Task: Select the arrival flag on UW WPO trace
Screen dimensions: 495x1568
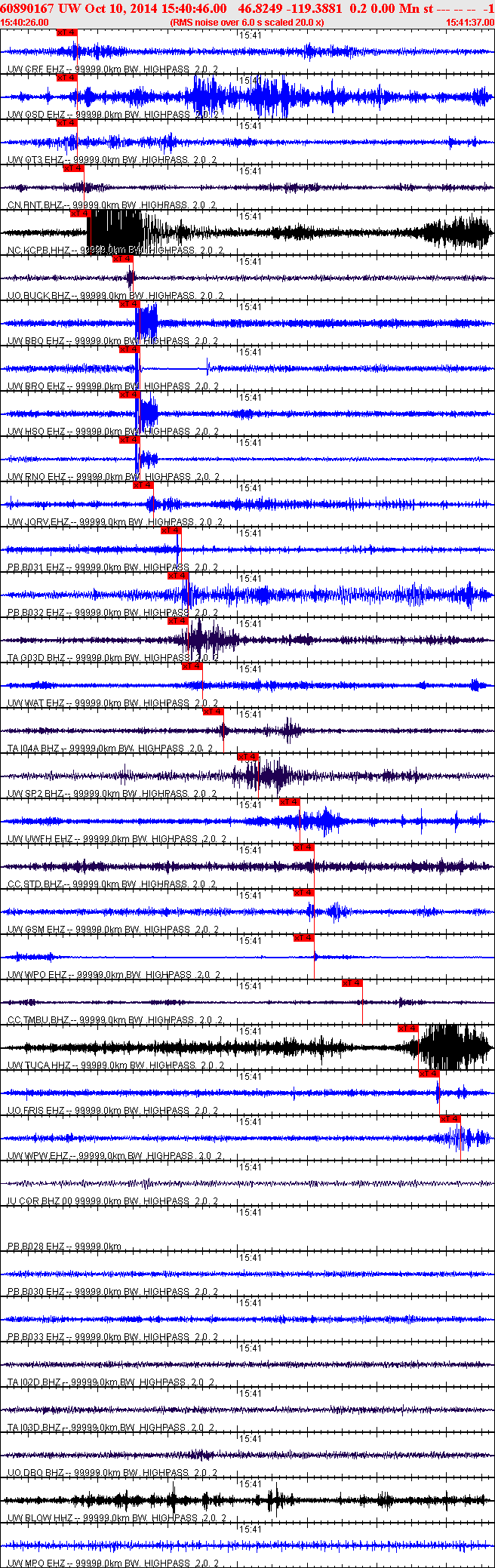Action: pos(303,938)
